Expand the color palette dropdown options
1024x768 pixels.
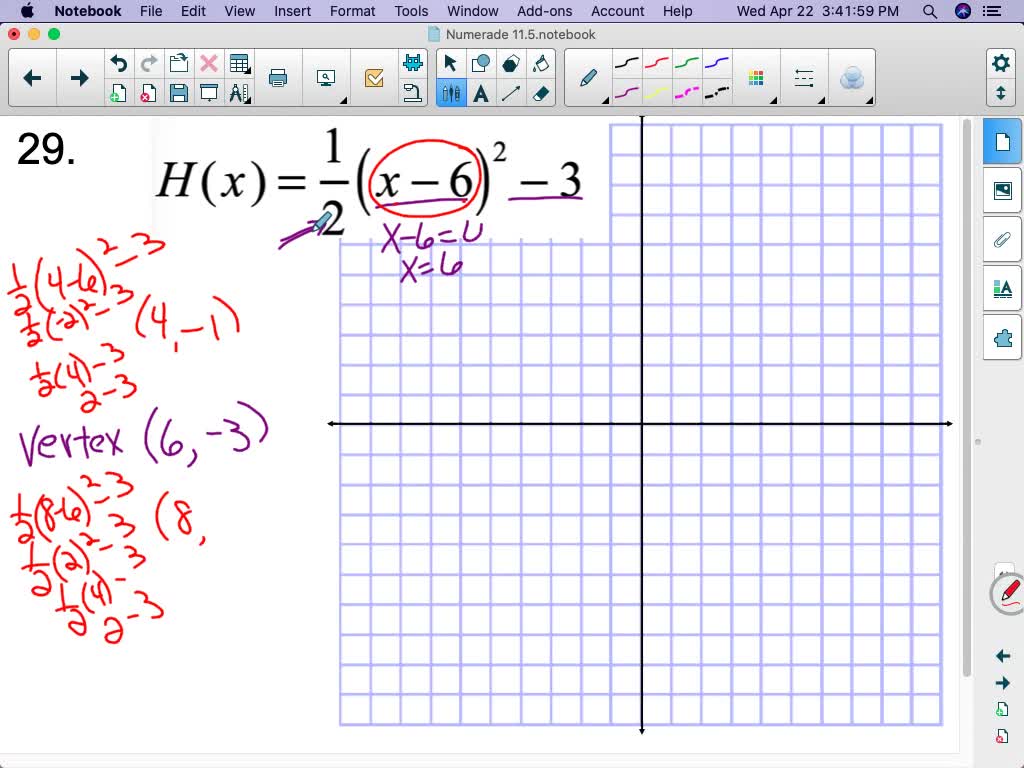[773, 101]
